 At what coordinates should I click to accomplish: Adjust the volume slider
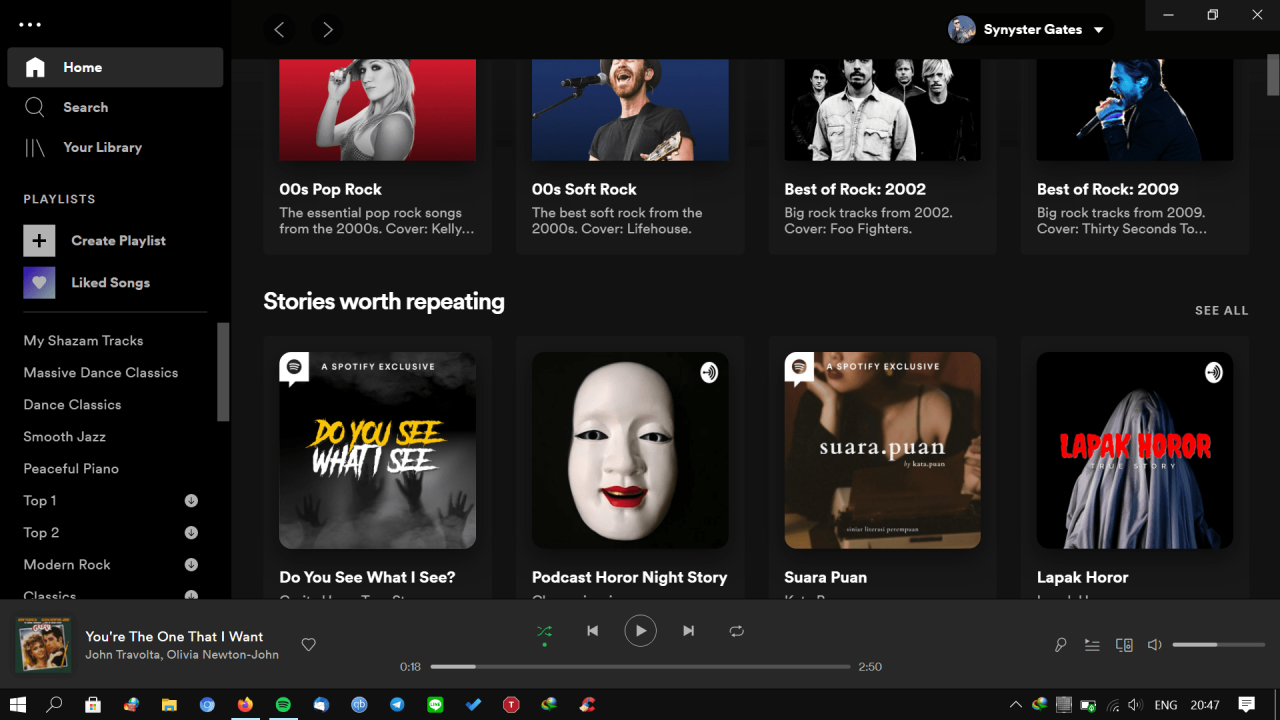1219,645
